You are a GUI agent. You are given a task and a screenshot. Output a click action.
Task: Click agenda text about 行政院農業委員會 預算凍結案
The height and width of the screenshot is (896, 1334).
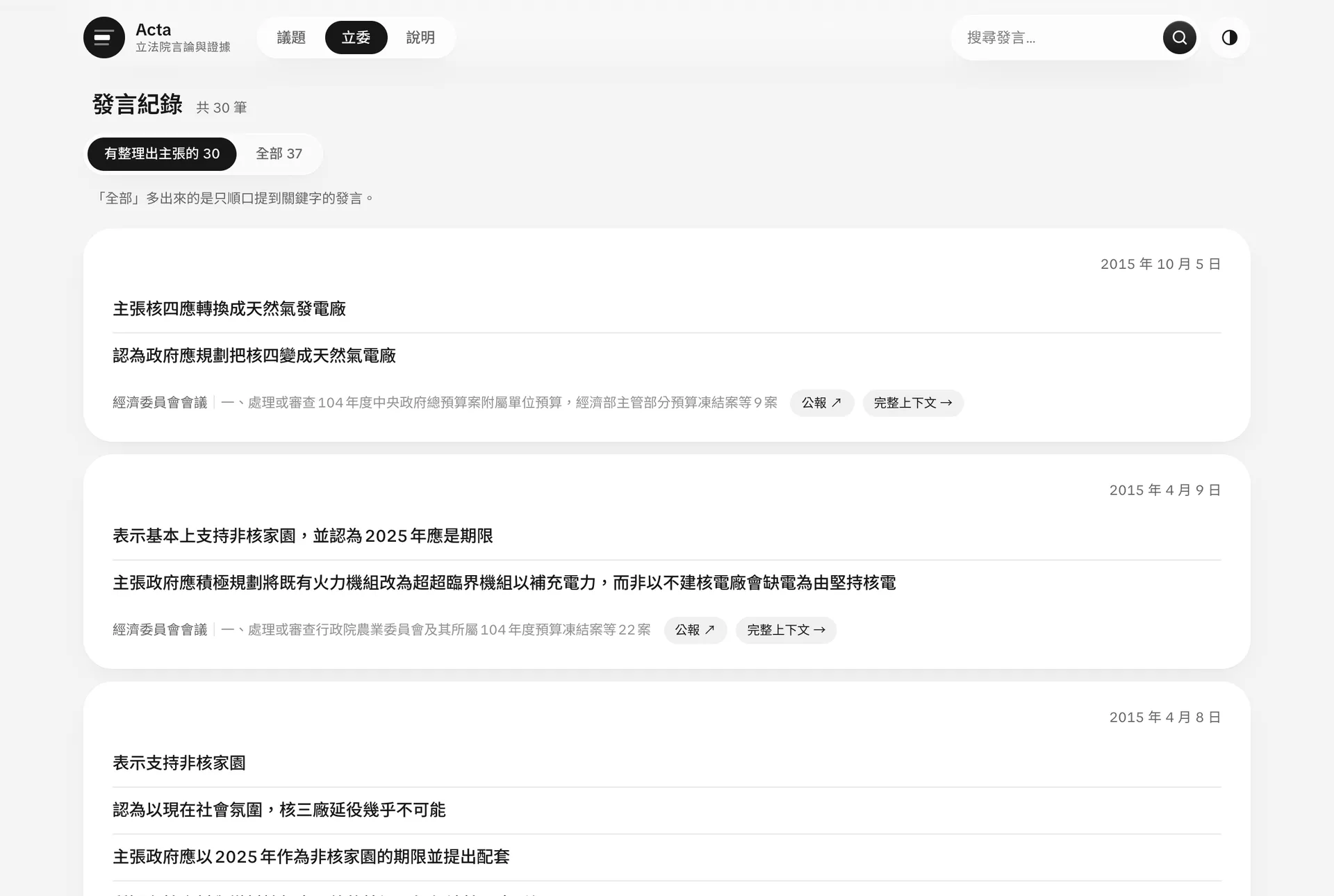(436, 630)
